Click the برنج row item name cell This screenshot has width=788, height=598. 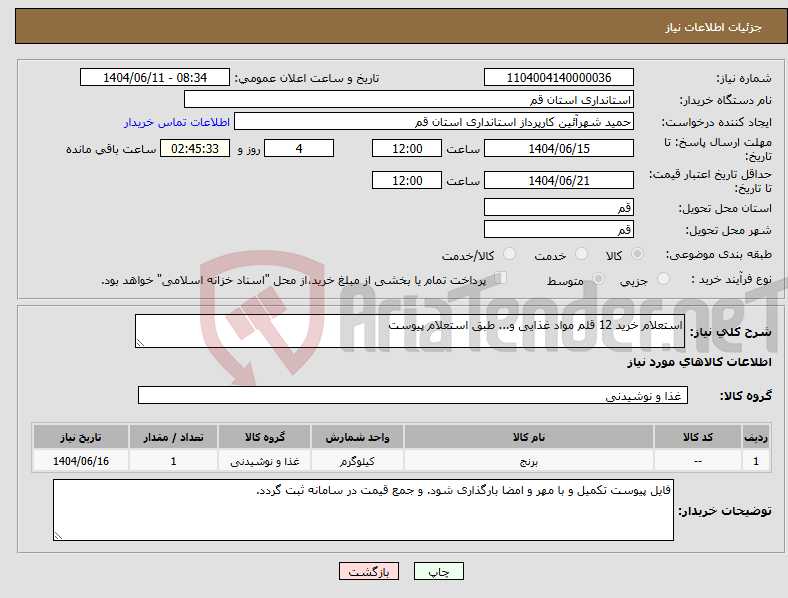pyautogui.click(x=529, y=461)
